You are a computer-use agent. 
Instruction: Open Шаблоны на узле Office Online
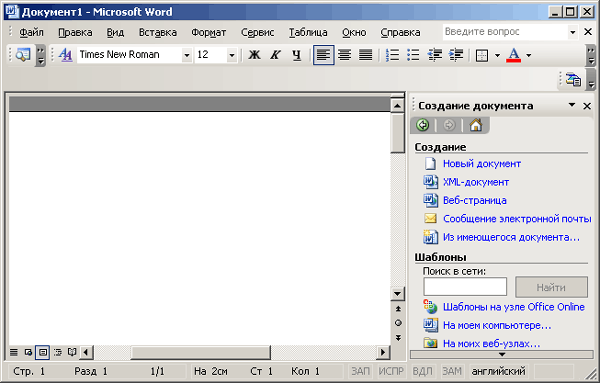point(514,307)
